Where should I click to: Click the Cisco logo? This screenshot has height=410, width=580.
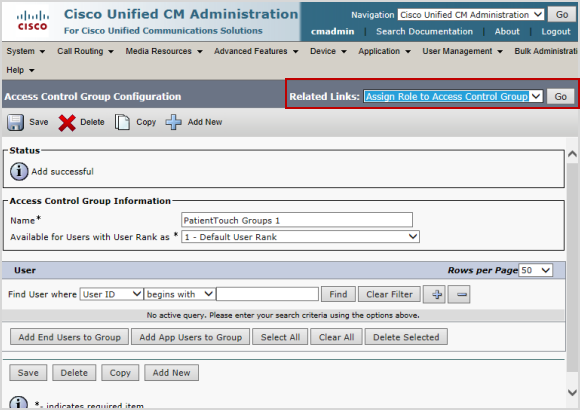(x=33, y=21)
